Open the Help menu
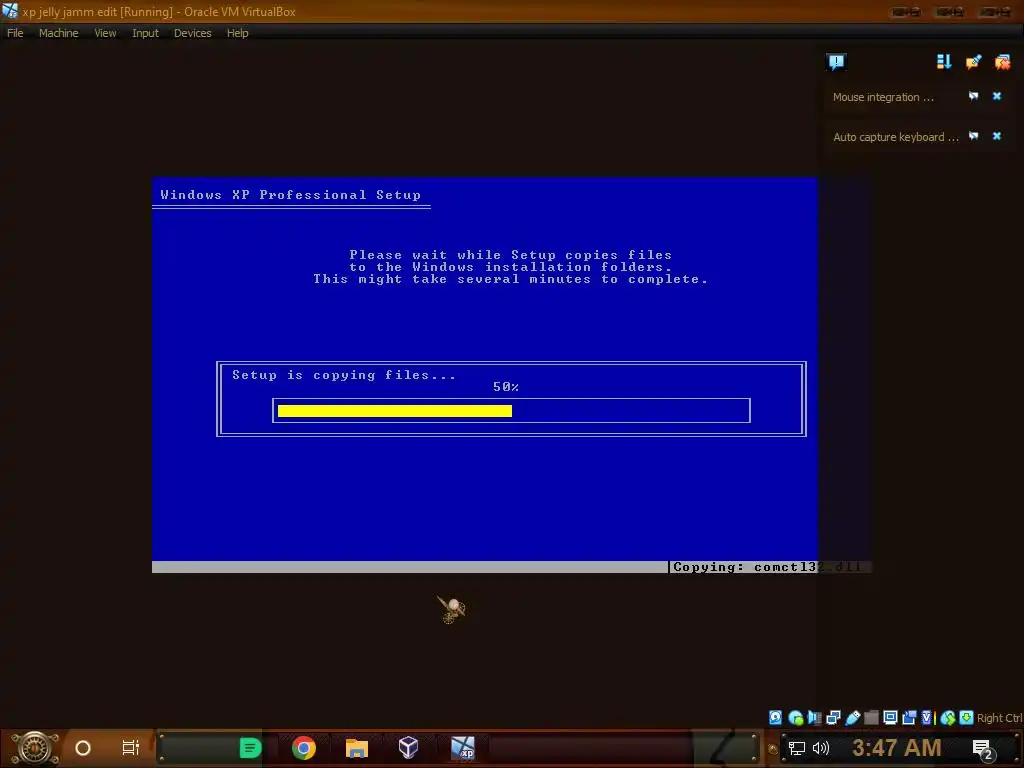The width and height of the screenshot is (1024, 768). pos(238,33)
